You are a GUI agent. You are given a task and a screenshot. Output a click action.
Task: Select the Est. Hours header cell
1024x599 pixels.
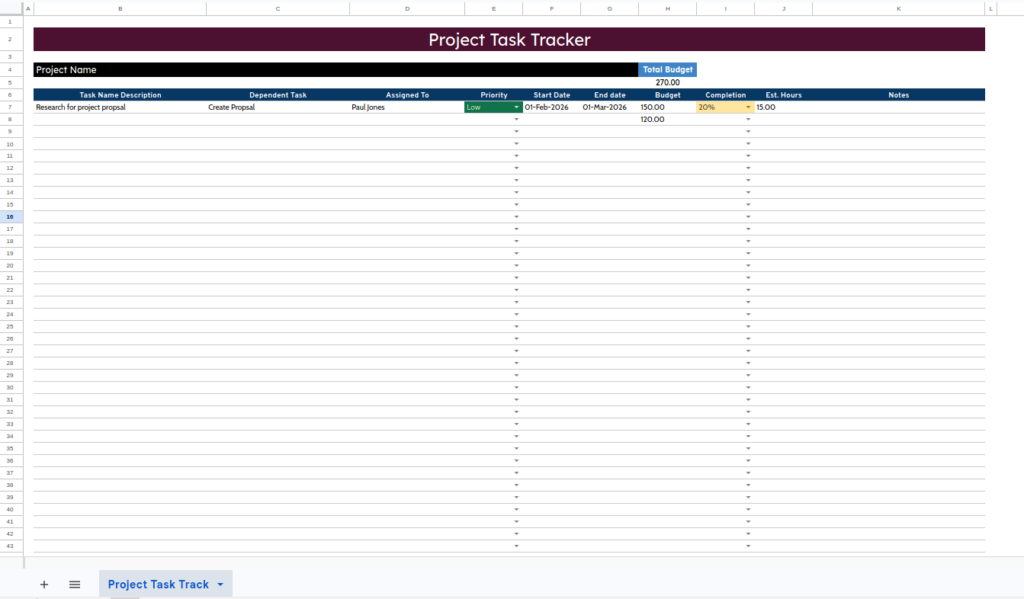(783, 95)
